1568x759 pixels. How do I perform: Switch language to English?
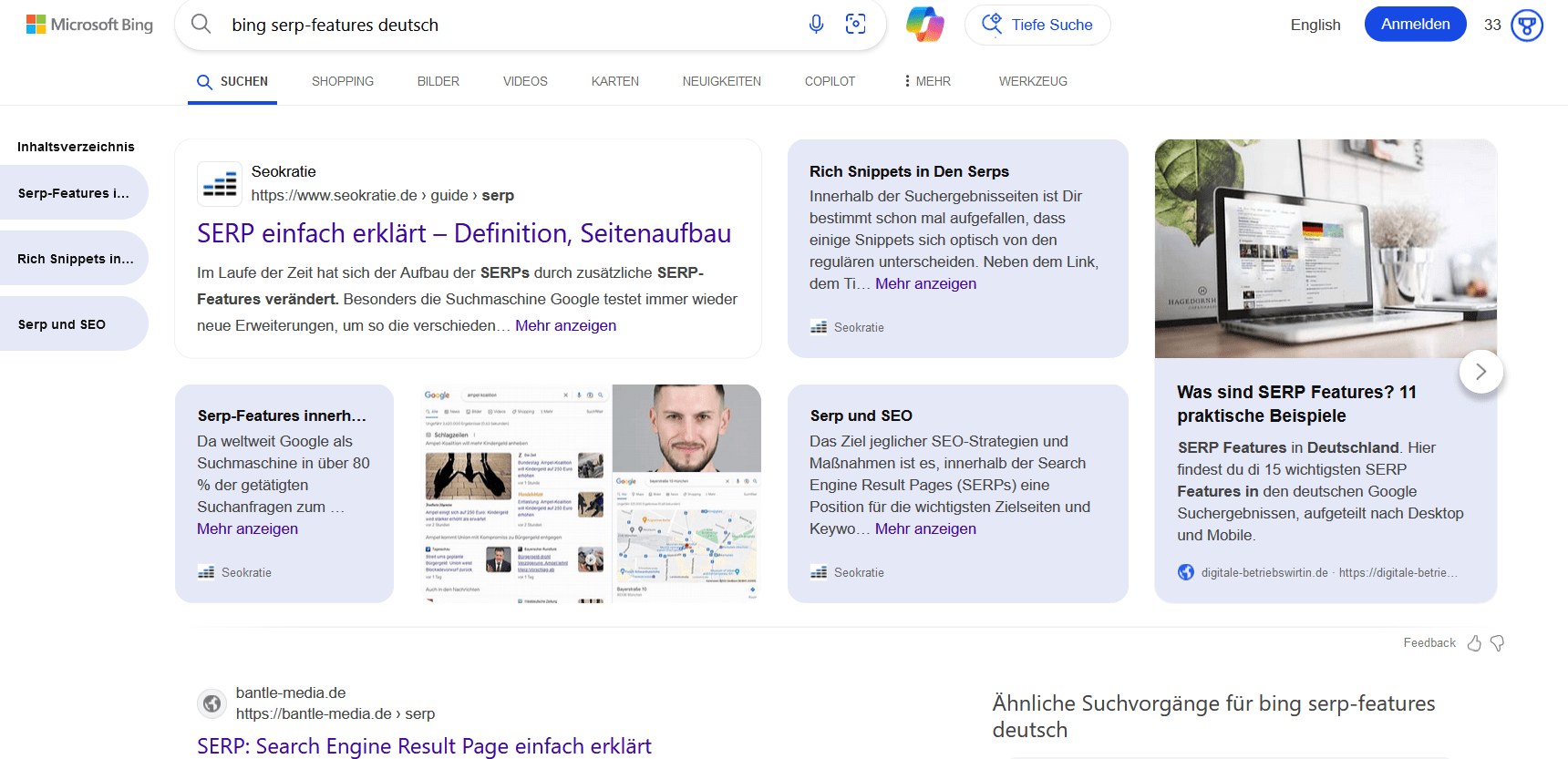[x=1315, y=25]
